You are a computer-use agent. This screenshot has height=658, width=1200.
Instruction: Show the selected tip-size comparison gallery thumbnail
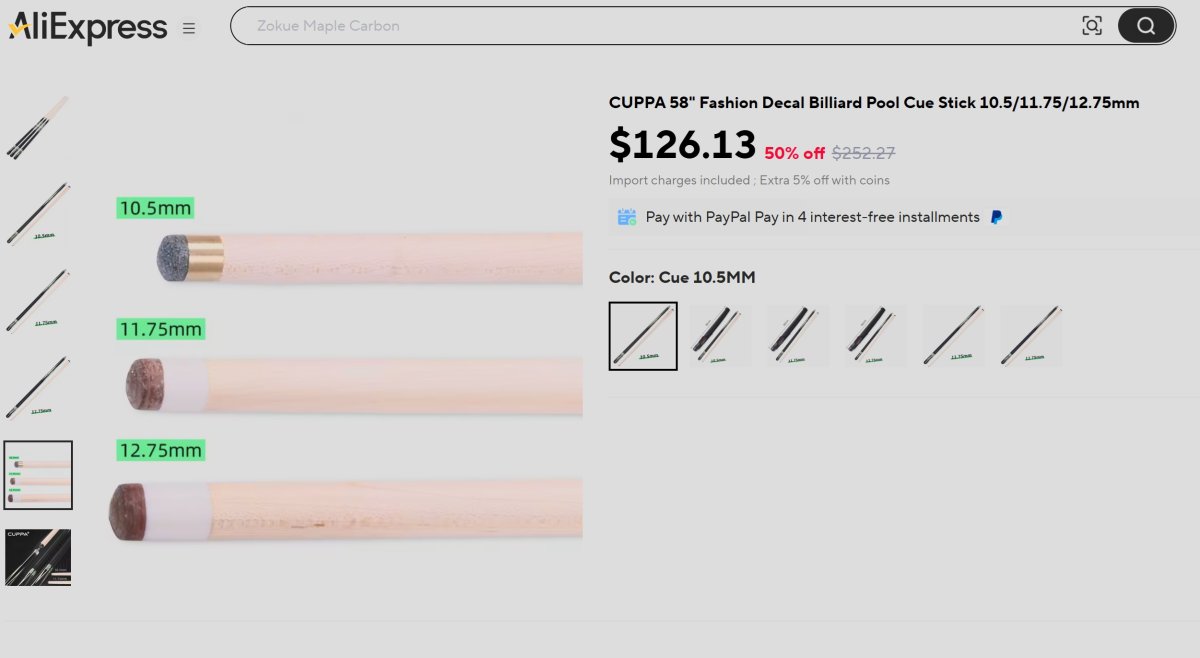38,475
